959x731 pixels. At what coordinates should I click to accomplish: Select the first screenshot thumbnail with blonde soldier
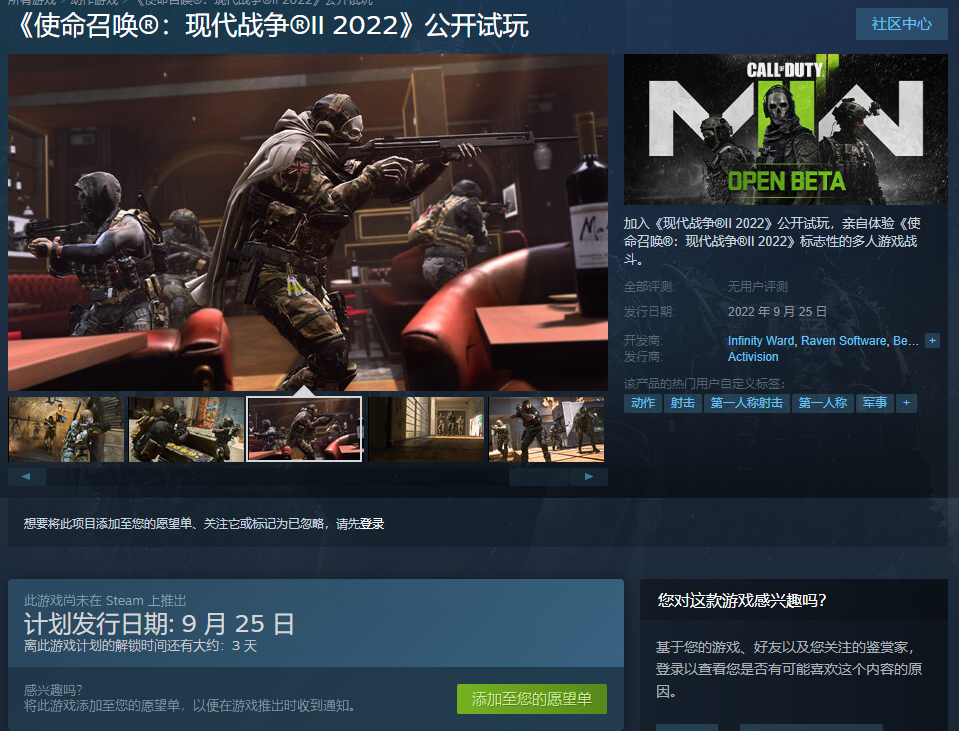pyautogui.click(x=66, y=429)
